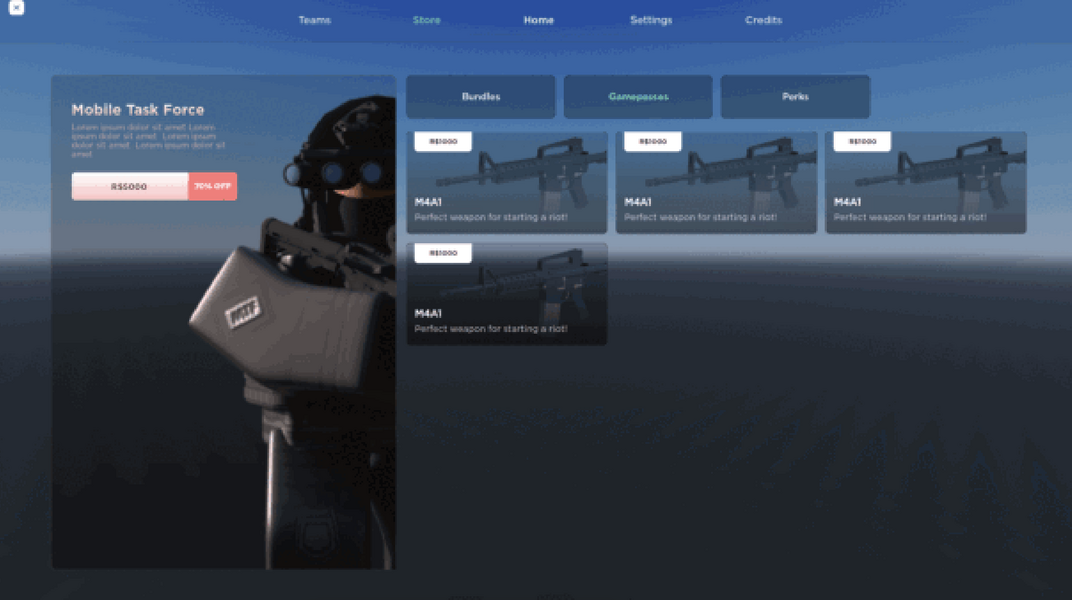The height and width of the screenshot is (600, 1072).
Task: Click price tag on top-left M4A1 card
Action: 443,142
